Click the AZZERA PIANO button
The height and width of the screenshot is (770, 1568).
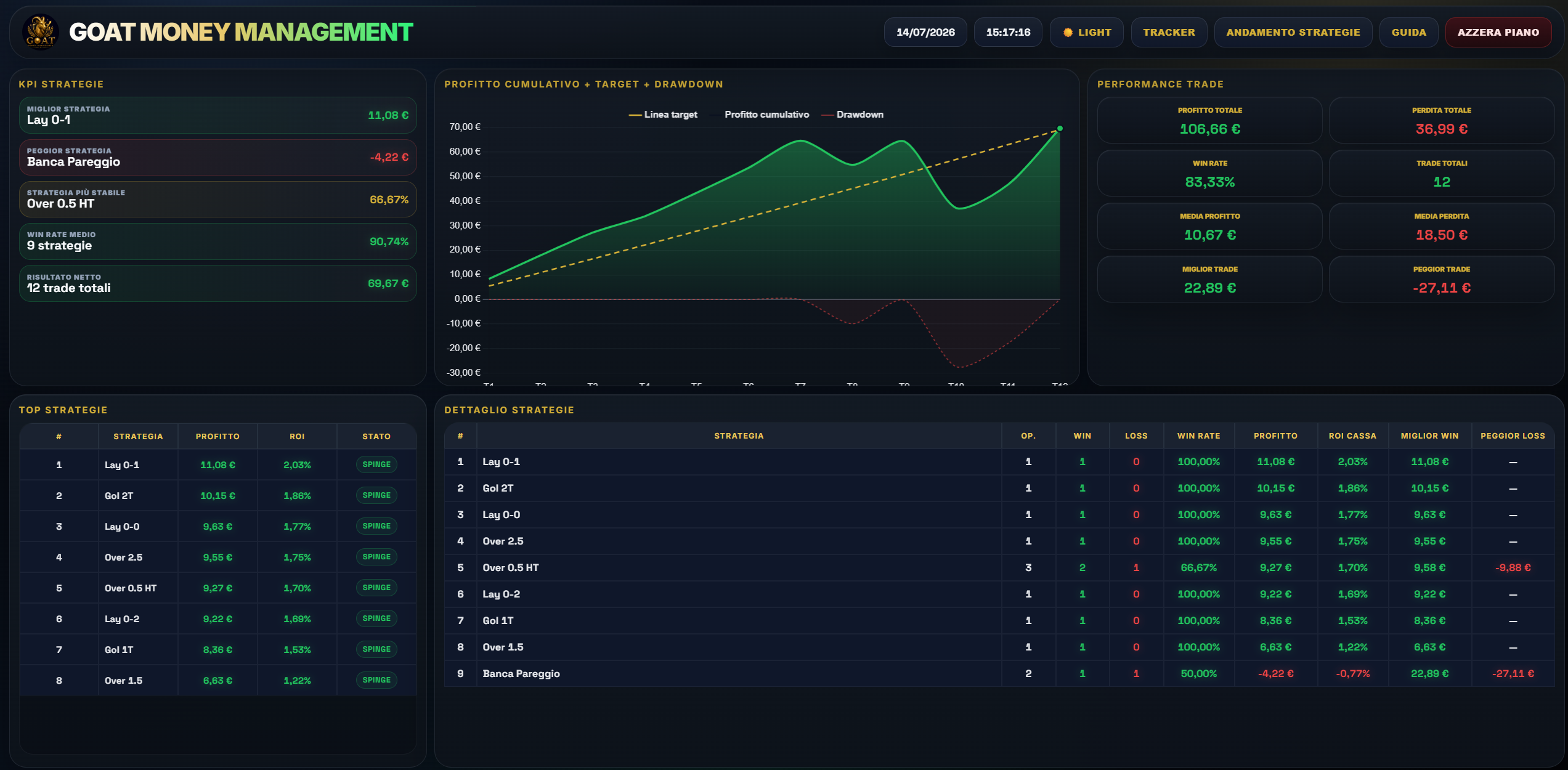[x=1498, y=32]
